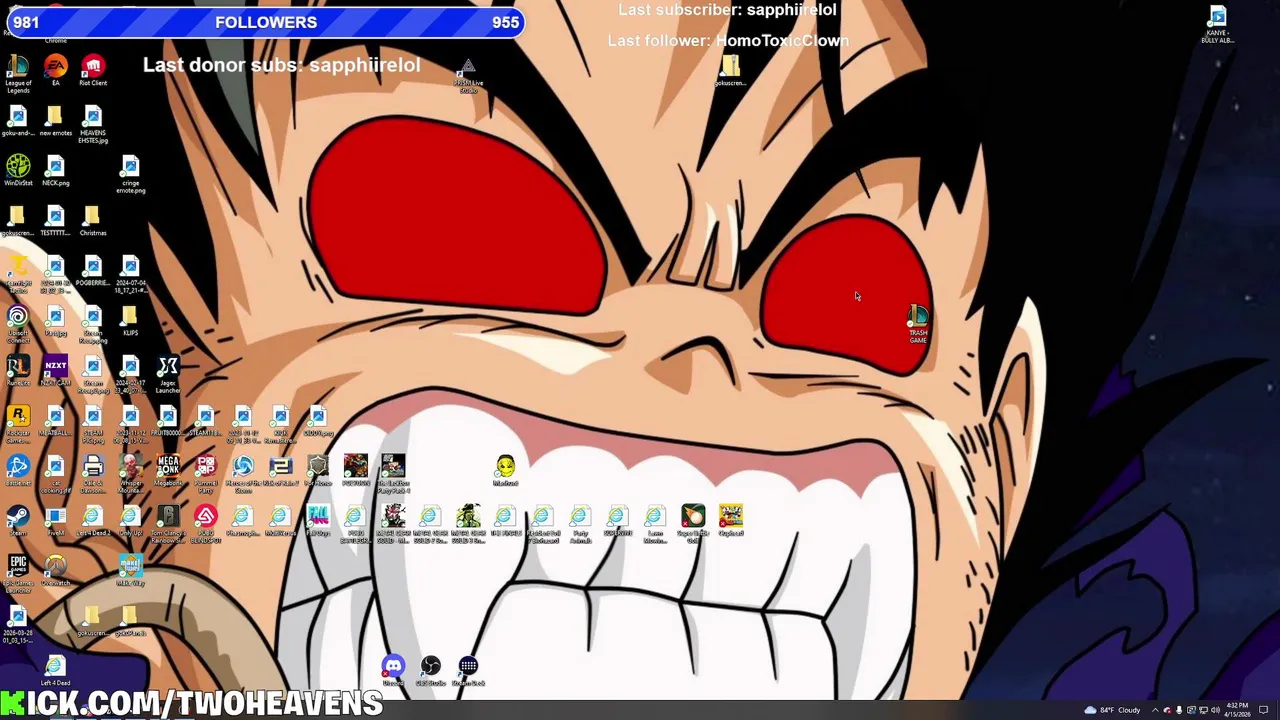
Task: Open the Epic Games Launcher
Action: (18, 574)
